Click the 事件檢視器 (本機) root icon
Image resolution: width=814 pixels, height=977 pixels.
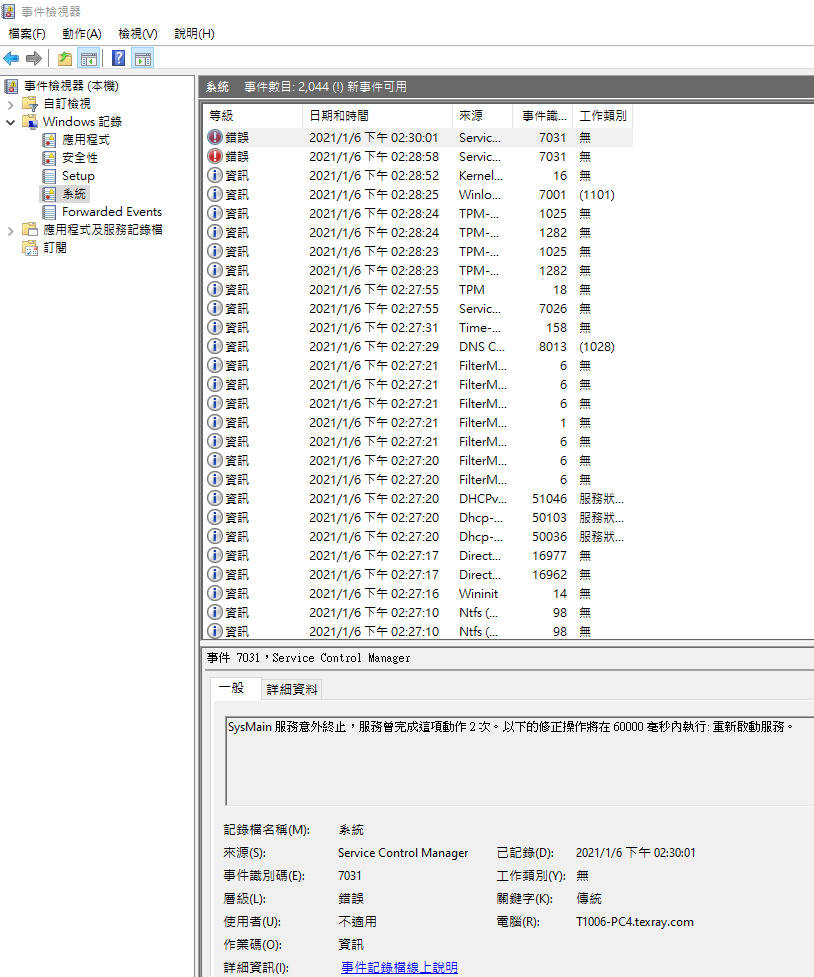11,86
